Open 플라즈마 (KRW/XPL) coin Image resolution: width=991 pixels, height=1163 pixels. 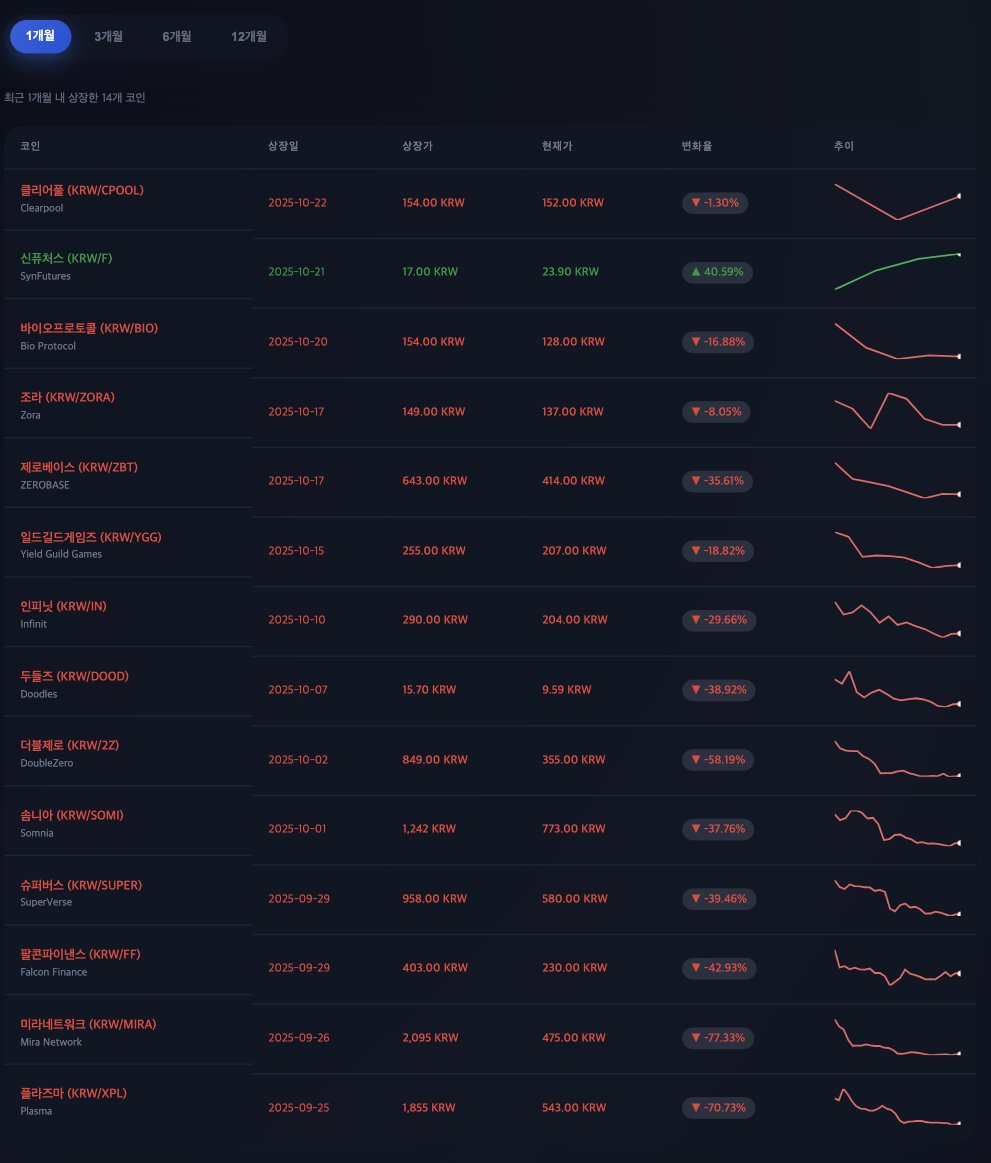(x=73, y=1093)
